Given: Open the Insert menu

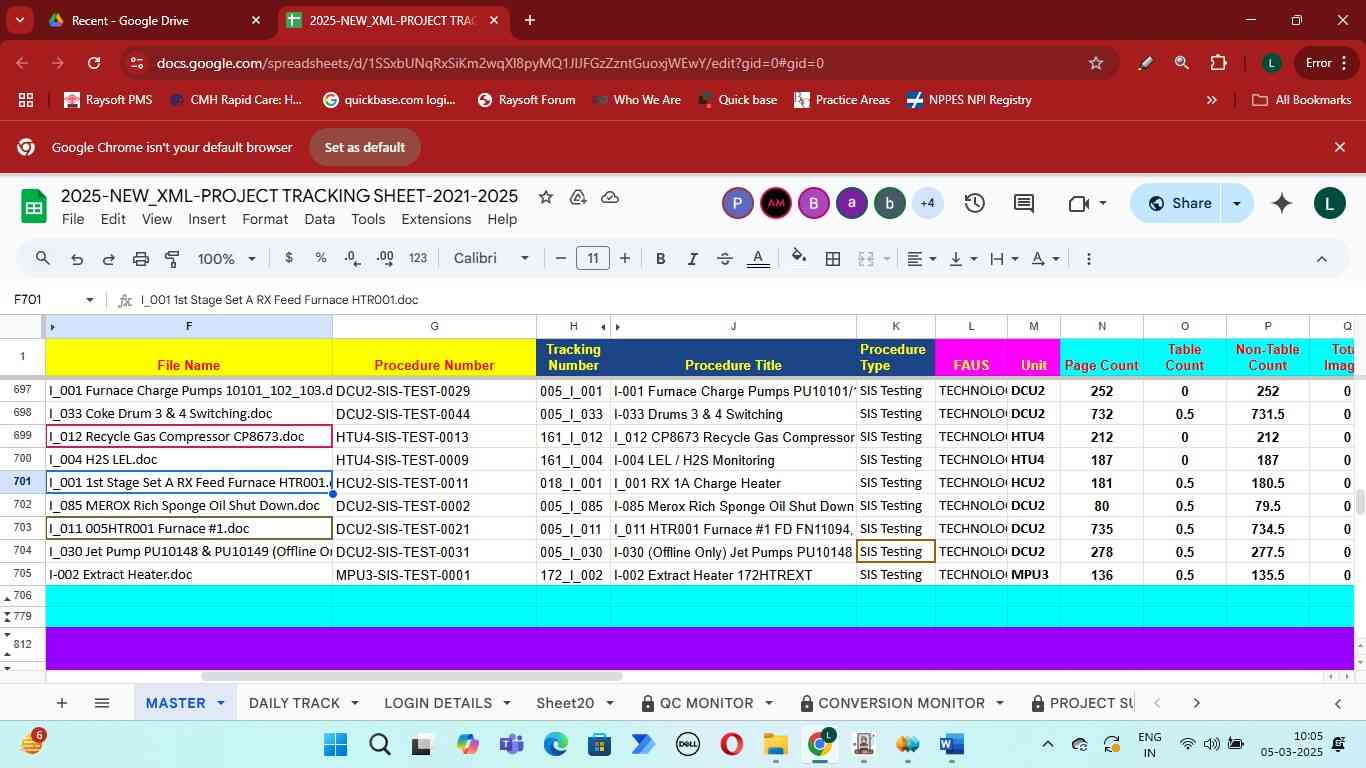Looking at the screenshot, I should [207, 219].
